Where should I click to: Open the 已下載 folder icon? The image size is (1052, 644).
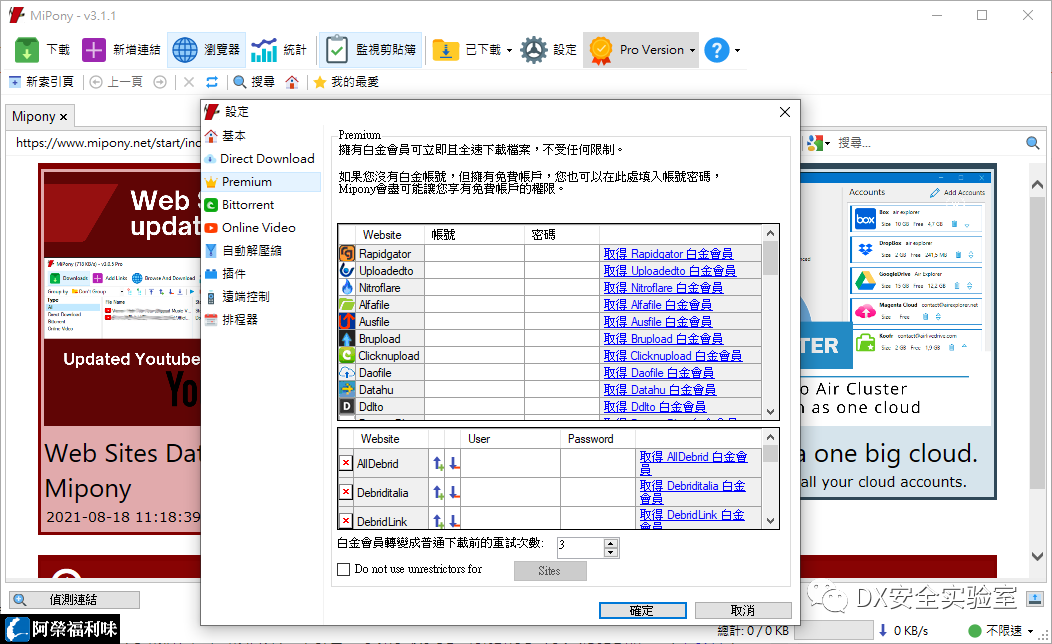445,50
